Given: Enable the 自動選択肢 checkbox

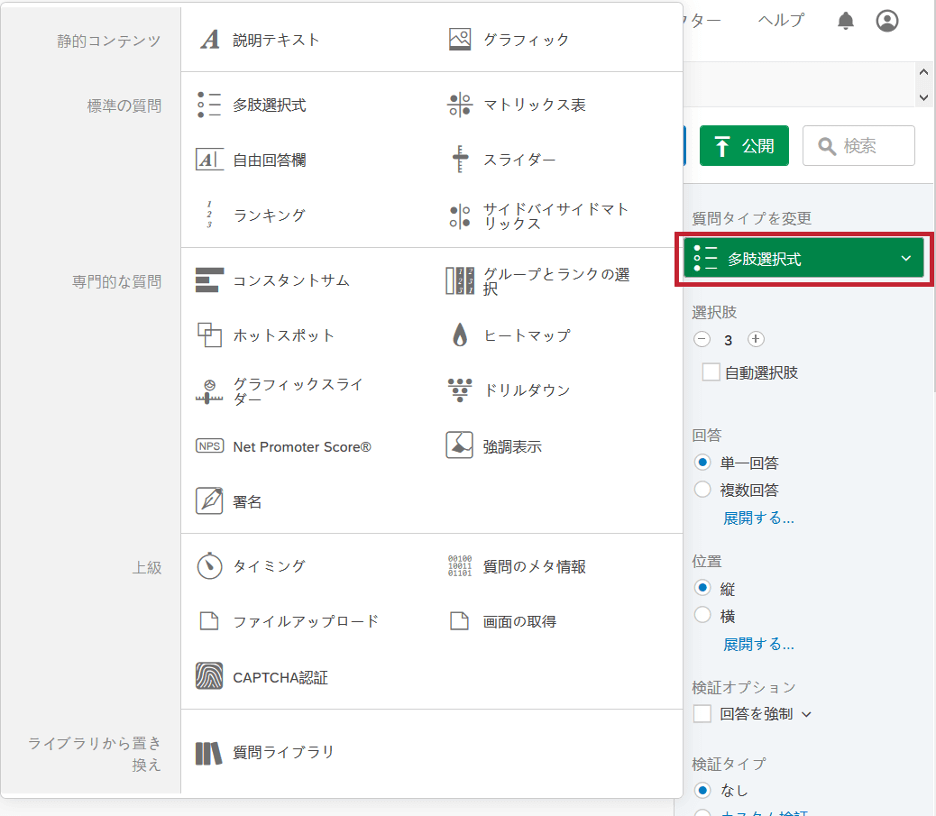Looking at the screenshot, I should click(710, 372).
